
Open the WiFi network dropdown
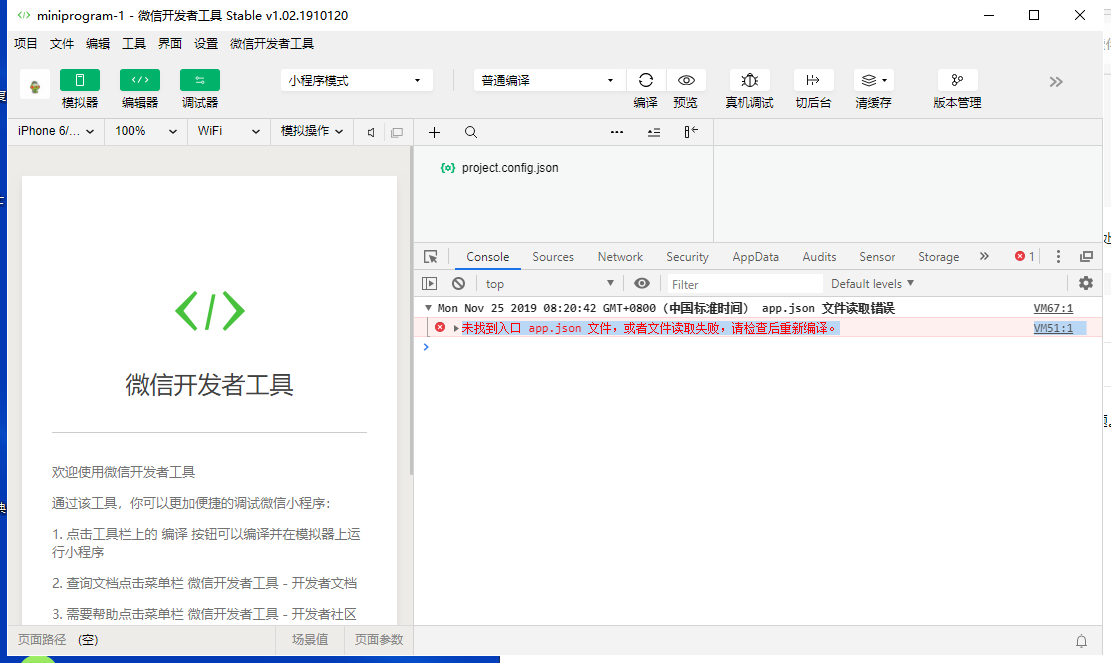click(229, 131)
